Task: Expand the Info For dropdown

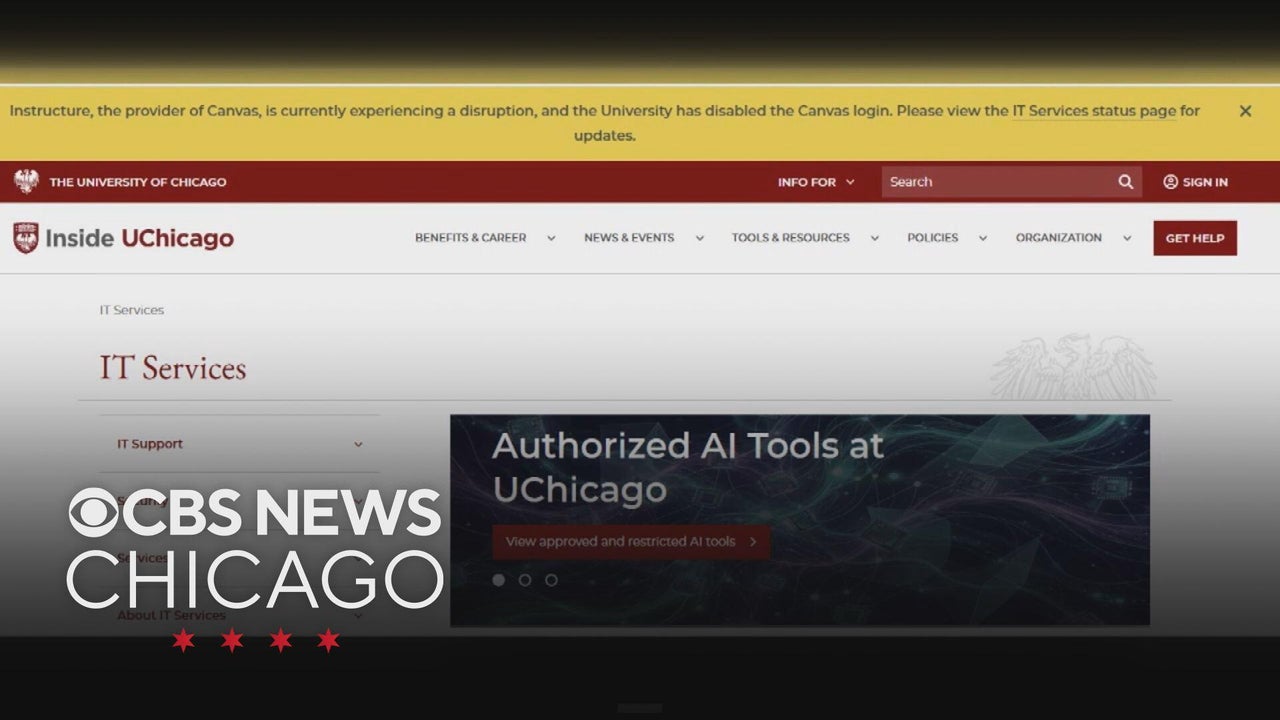Action: [816, 182]
